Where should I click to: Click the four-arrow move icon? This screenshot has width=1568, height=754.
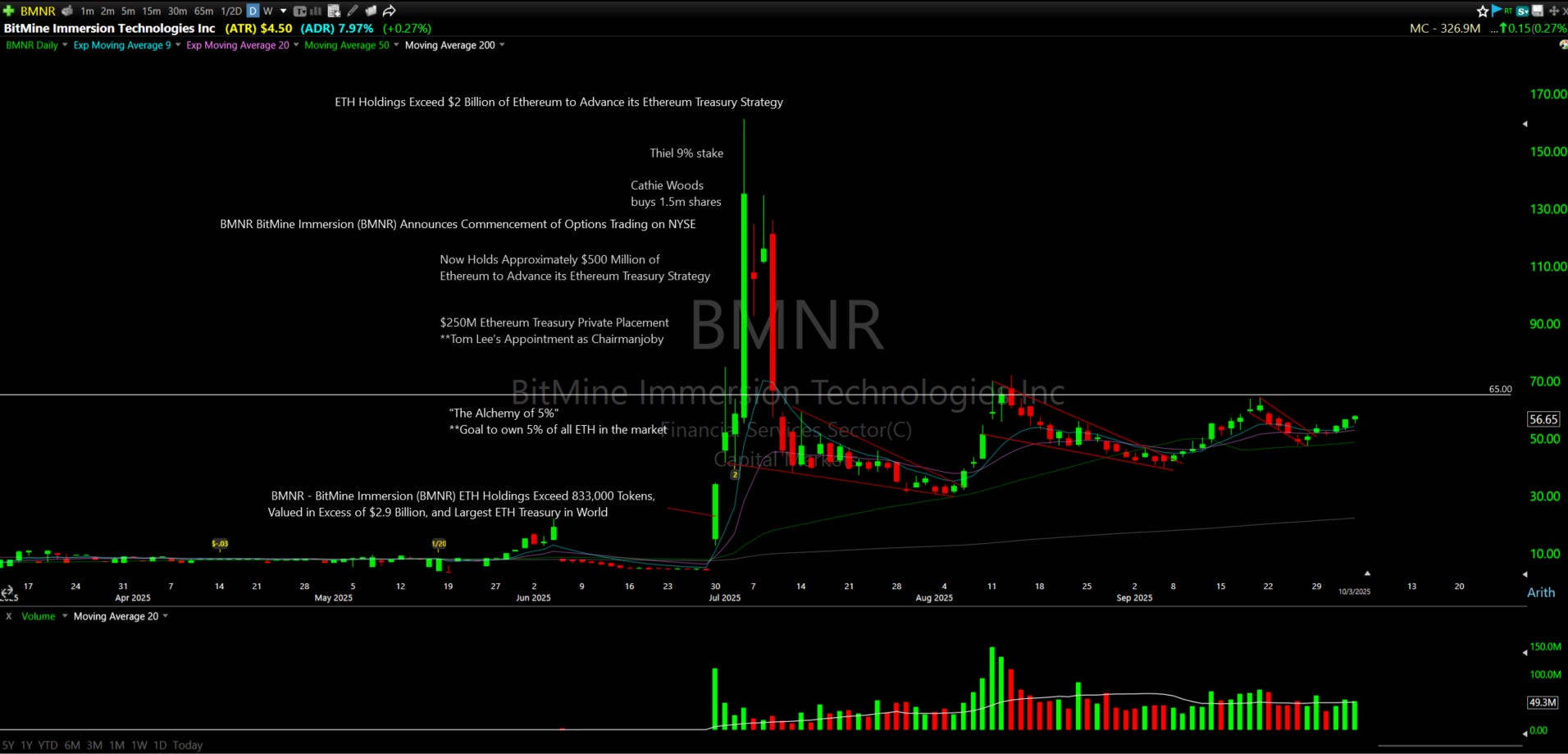[1553, 11]
